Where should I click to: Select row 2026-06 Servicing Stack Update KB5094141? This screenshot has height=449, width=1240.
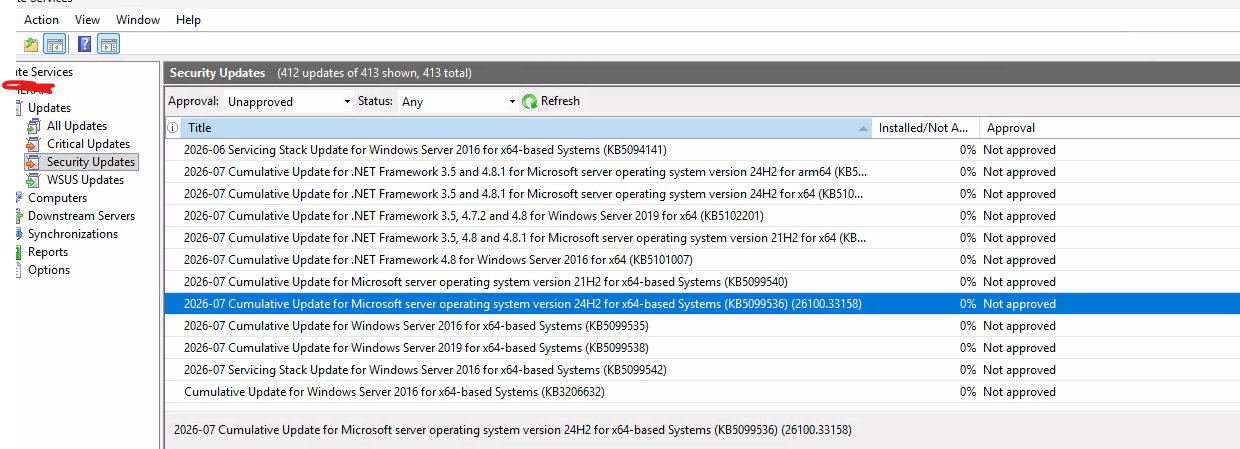702,150
